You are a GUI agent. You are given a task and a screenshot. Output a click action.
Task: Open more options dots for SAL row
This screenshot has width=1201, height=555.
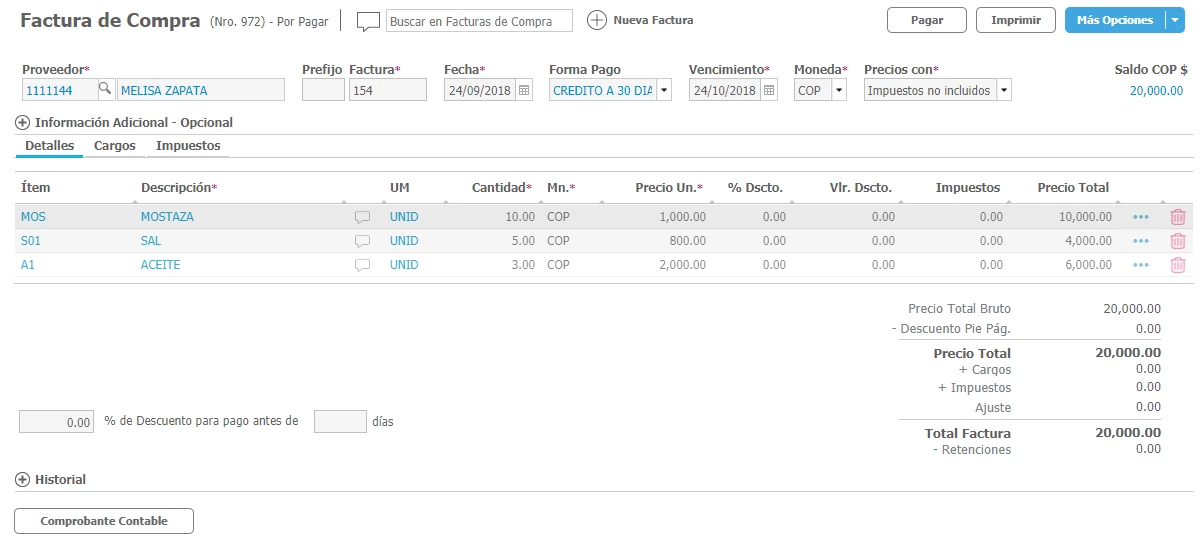pyautogui.click(x=1141, y=241)
